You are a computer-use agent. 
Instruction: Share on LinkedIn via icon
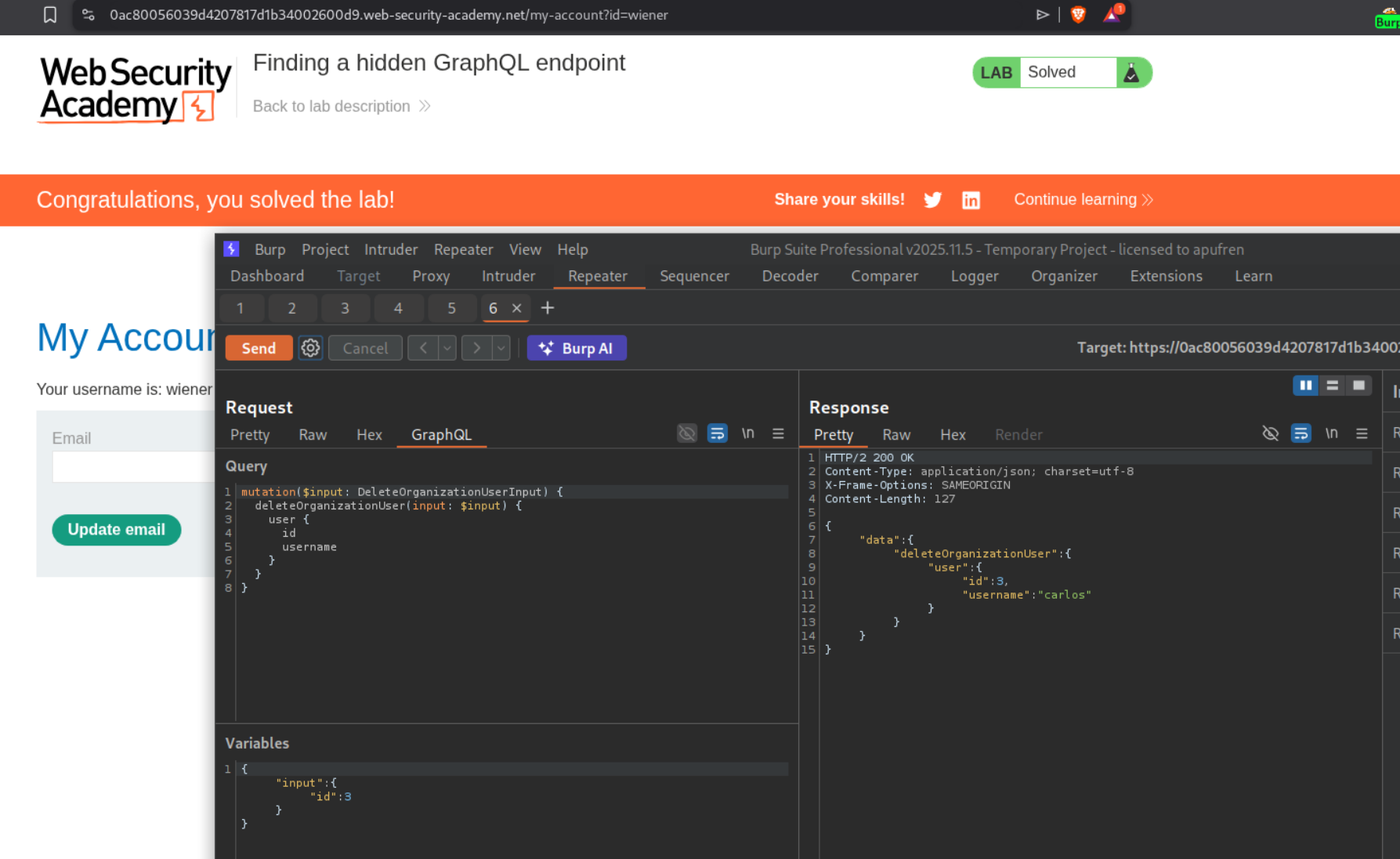[x=971, y=200]
